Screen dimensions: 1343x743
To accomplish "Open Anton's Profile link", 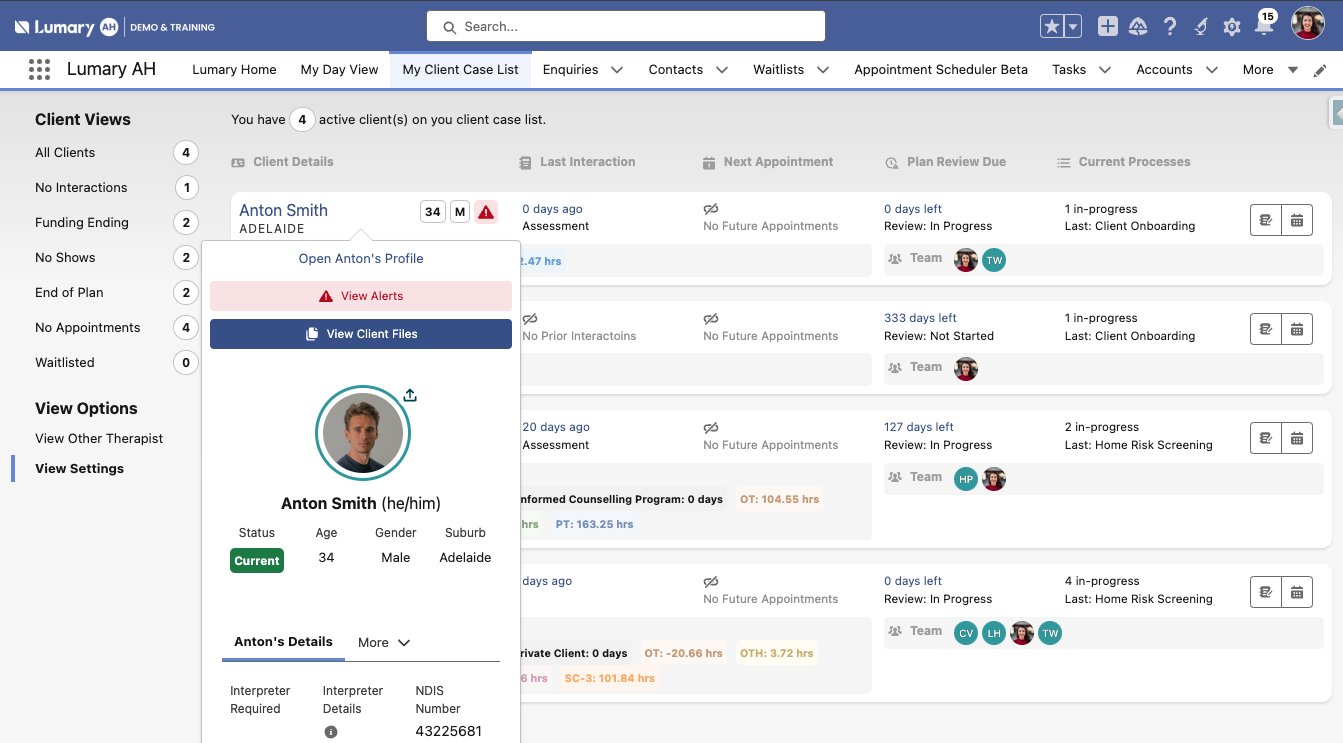I will coord(361,258).
